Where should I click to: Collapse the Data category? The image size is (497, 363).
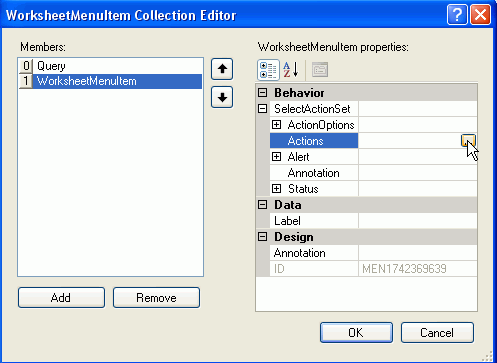263,204
